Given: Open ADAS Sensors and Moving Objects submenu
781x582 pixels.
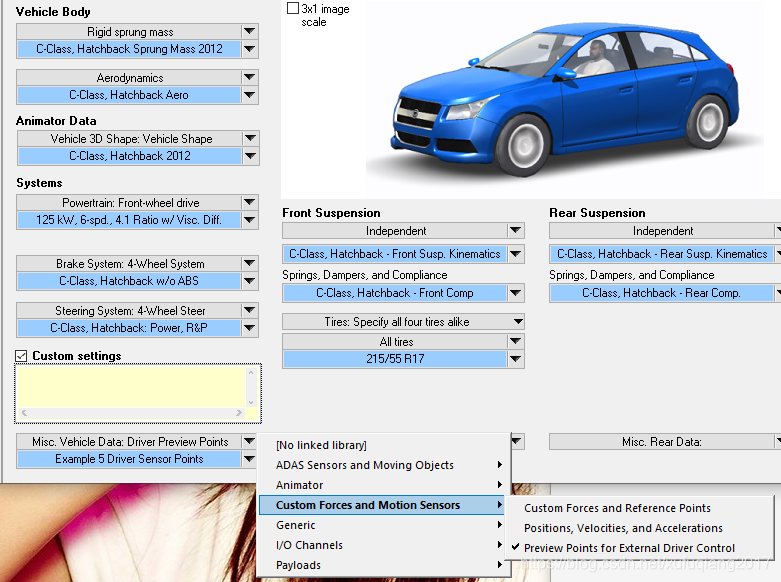Looking at the screenshot, I should click(x=384, y=465).
